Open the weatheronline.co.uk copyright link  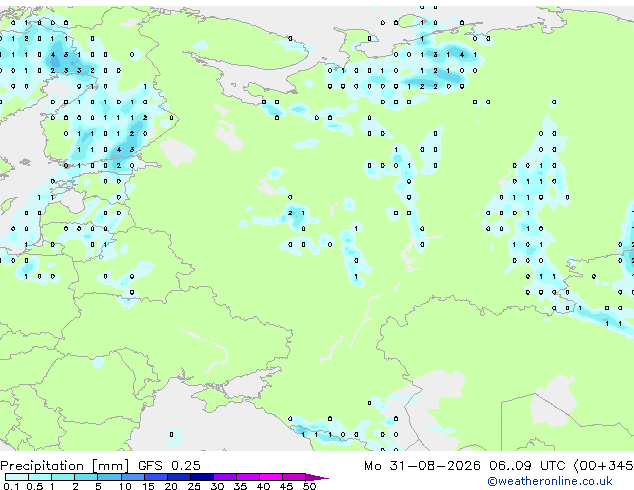pyautogui.click(x=550, y=481)
